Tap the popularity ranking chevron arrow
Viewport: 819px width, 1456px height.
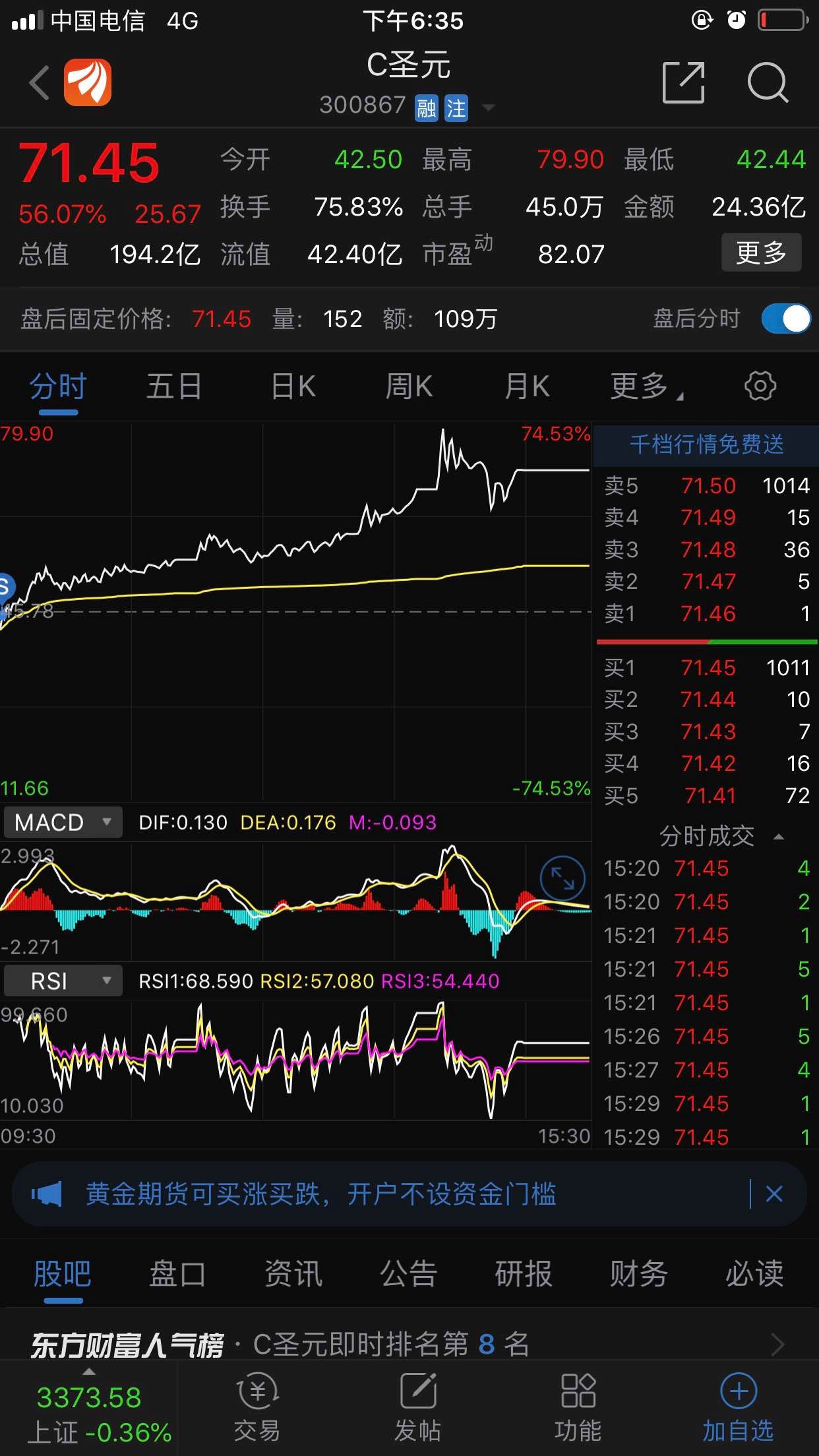(x=778, y=1344)
